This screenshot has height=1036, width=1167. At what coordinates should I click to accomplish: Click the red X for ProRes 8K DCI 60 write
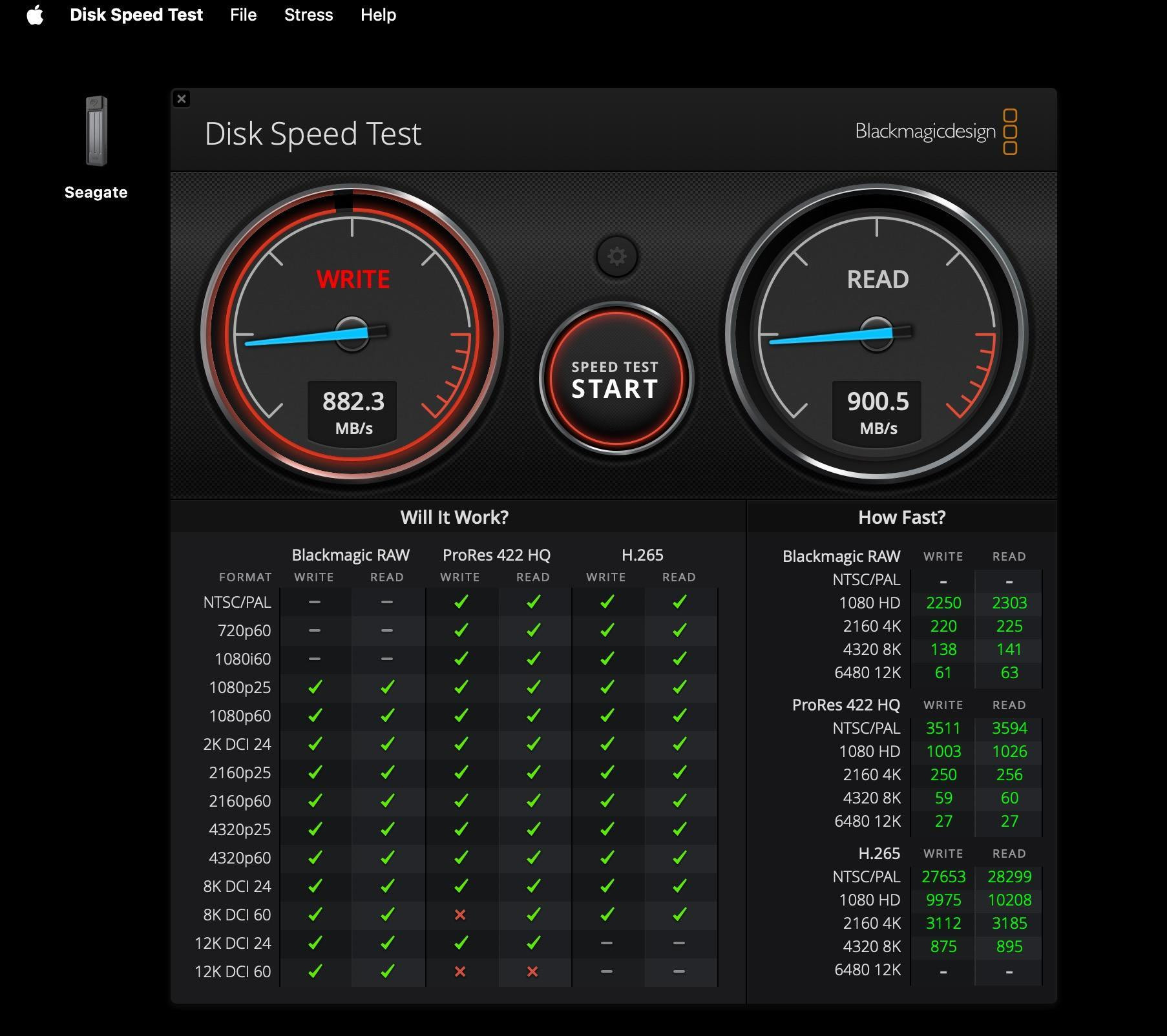460,915
